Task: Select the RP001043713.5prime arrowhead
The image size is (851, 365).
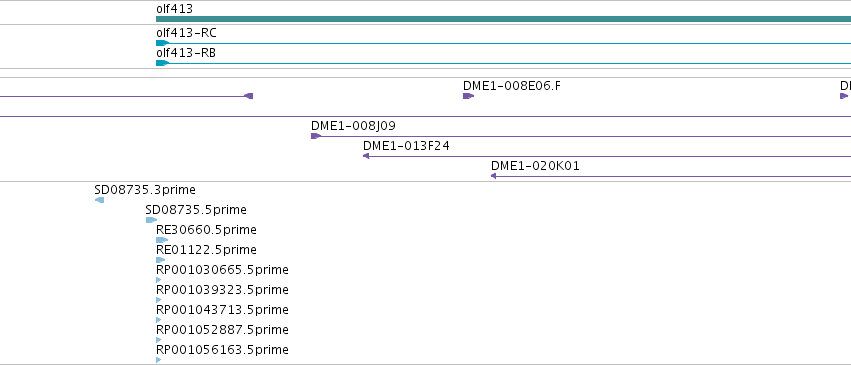Action: [158, 320]
